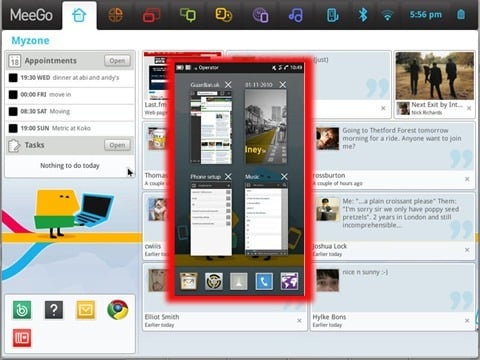Open the phone's grey home launcher icon
480x360 pixels.
click(x=239, y=281)
